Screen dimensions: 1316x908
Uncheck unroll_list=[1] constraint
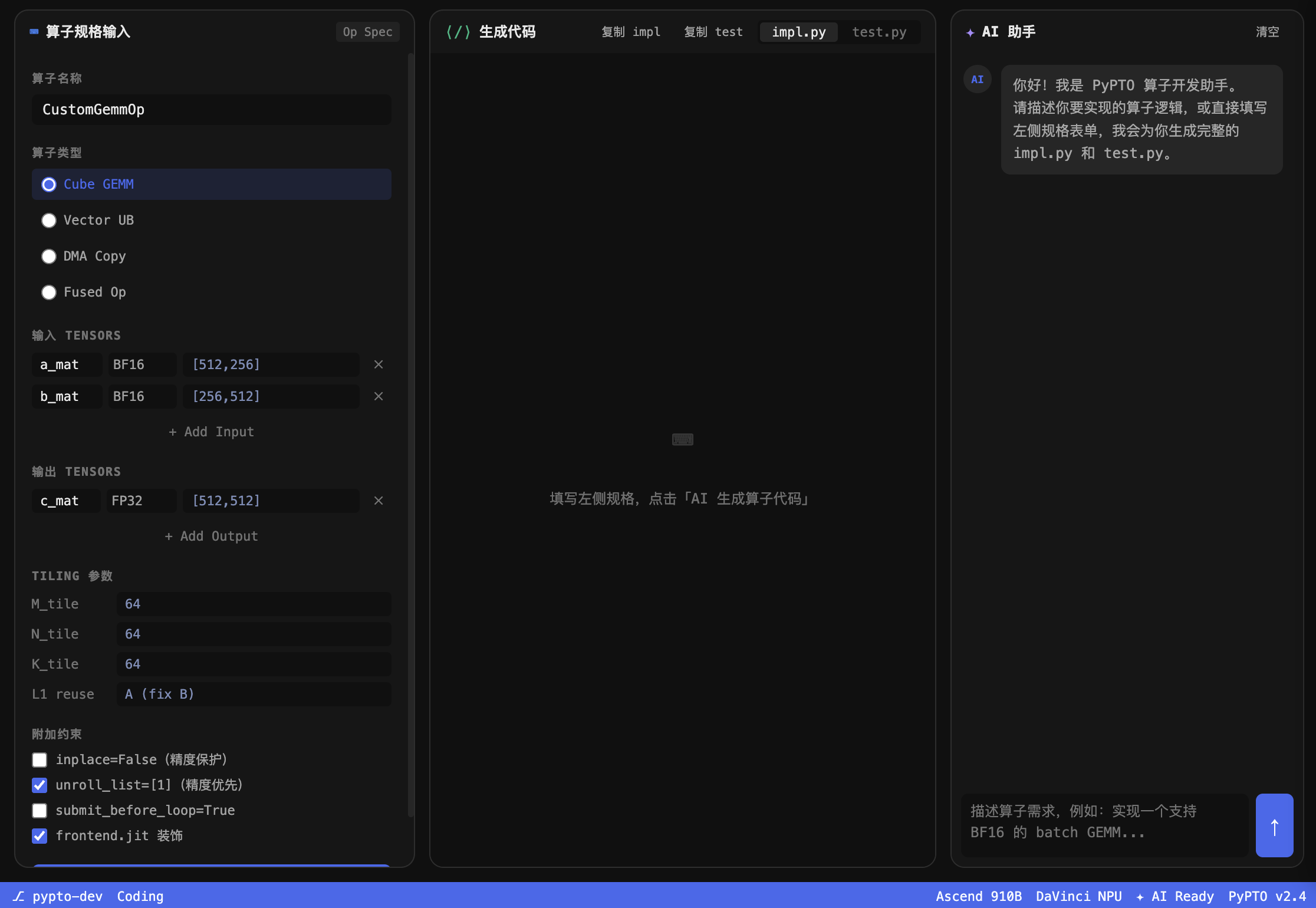coord(40,785)
